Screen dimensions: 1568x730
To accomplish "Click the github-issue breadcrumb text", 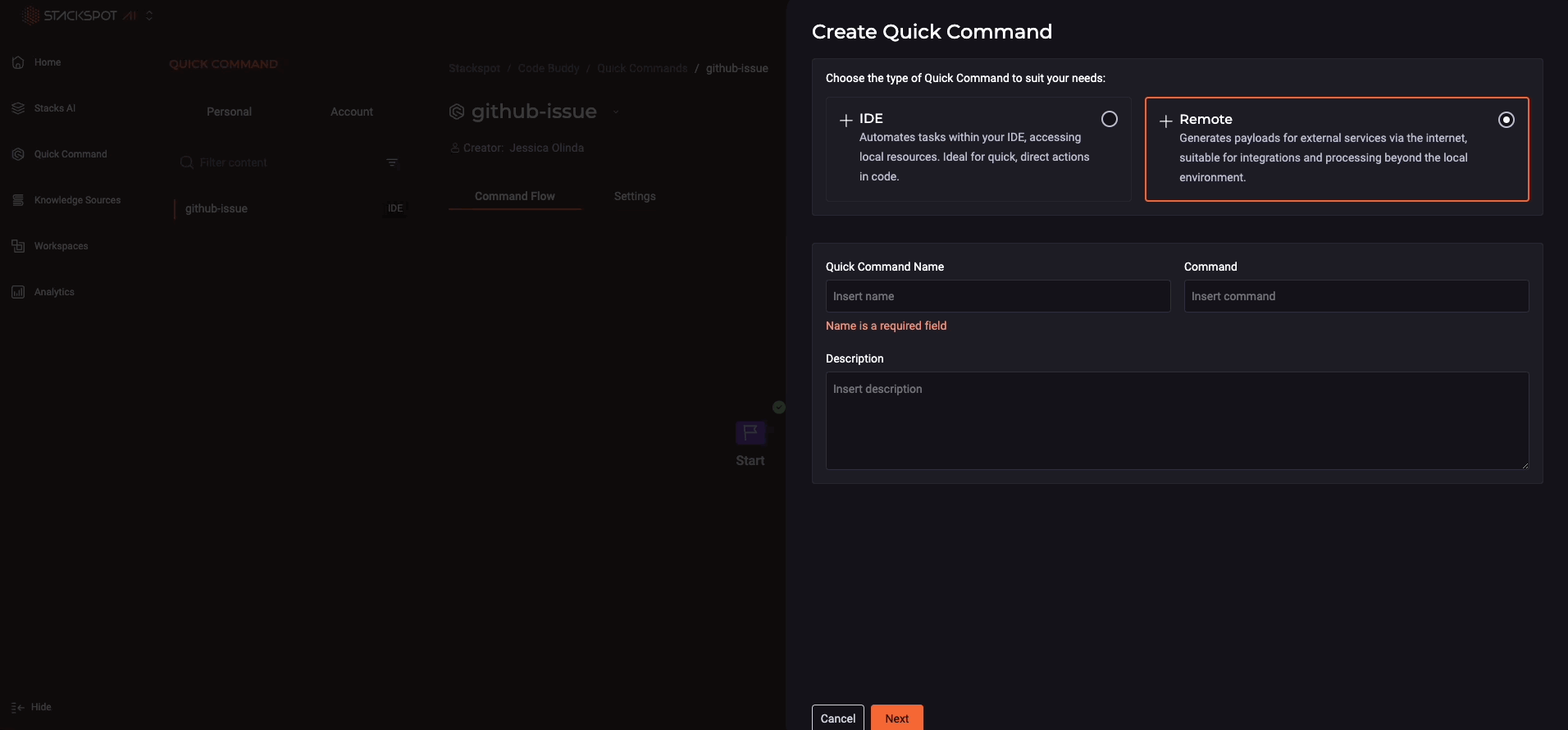I will (737, 68).
